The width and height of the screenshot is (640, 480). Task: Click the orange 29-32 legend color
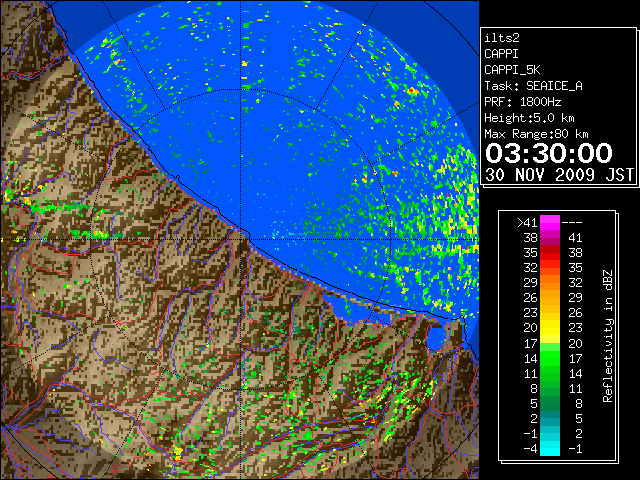550,282
